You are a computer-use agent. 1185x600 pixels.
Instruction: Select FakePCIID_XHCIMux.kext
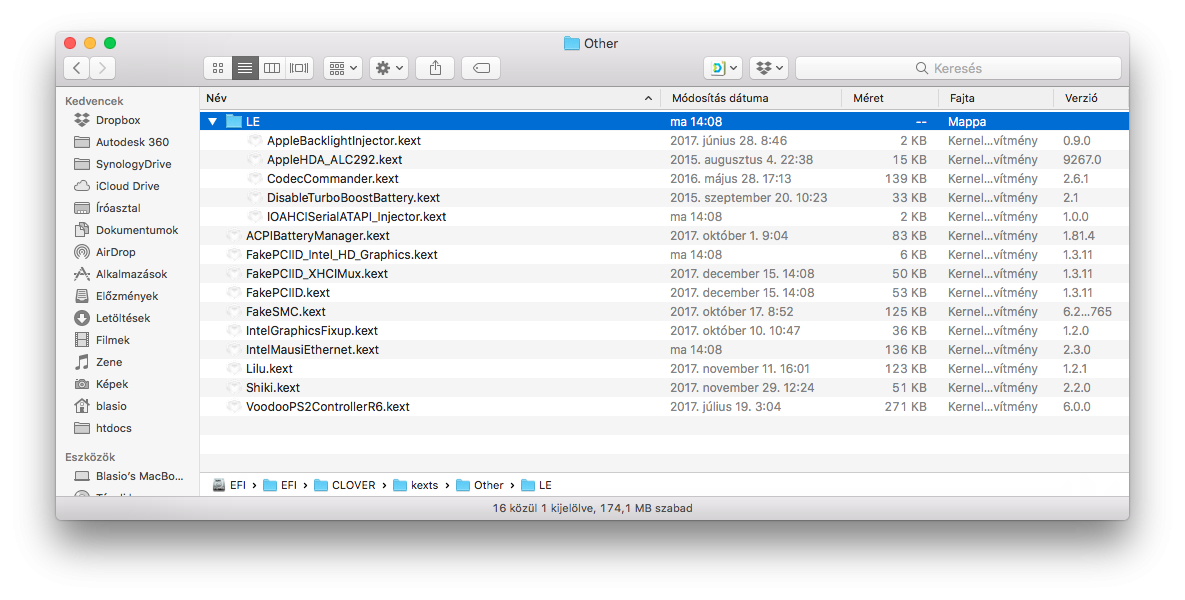(x=664, y=274)
